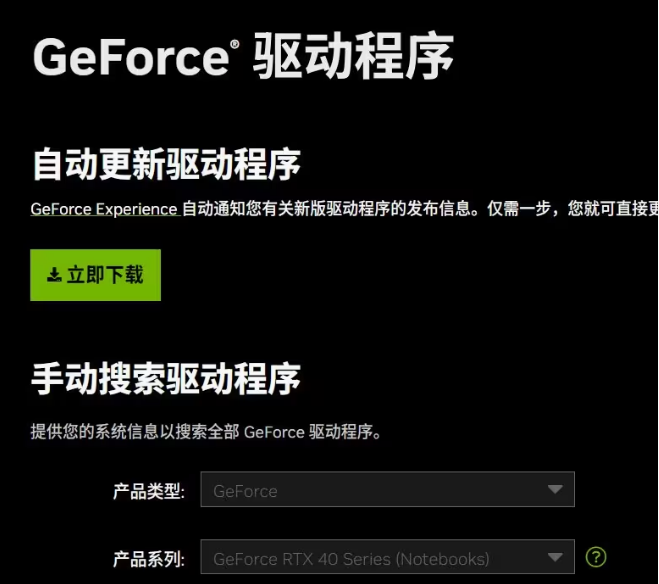
Task: Click the green 立即下载 button
Action: pyautogui.click(x=95, y=275)
